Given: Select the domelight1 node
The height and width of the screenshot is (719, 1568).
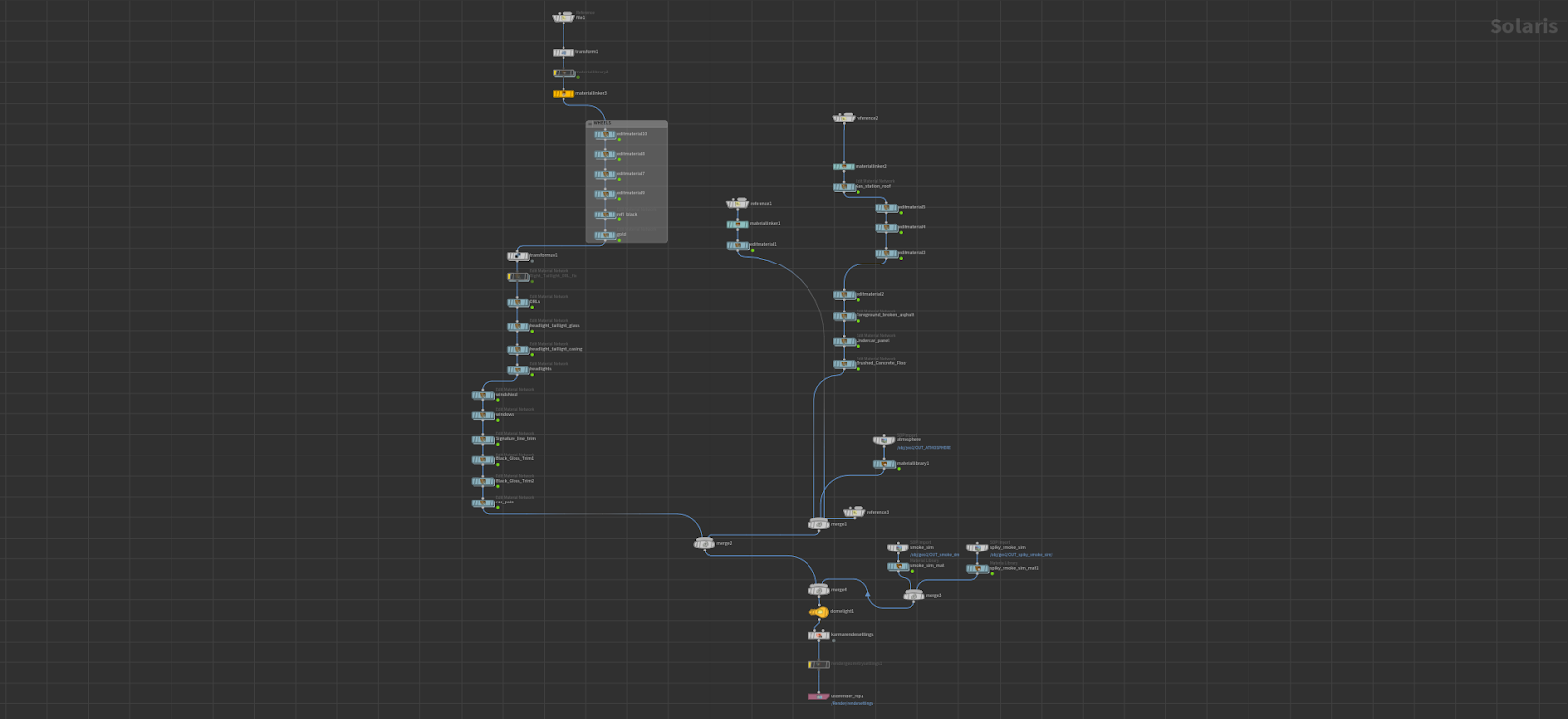Looking at the screenshot, I should (x=818, y=612).
